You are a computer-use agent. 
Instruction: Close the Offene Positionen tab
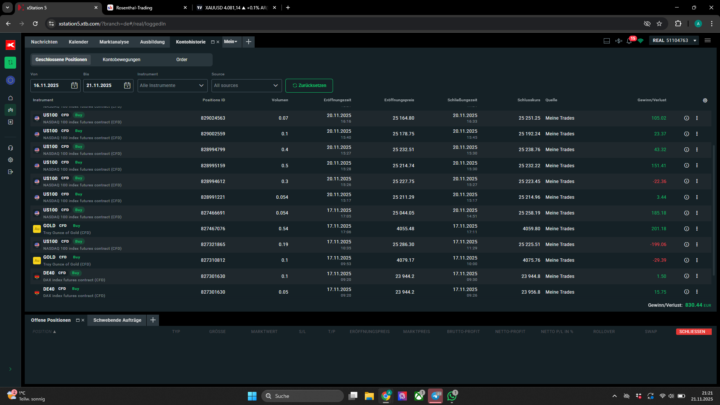[83, 320]
